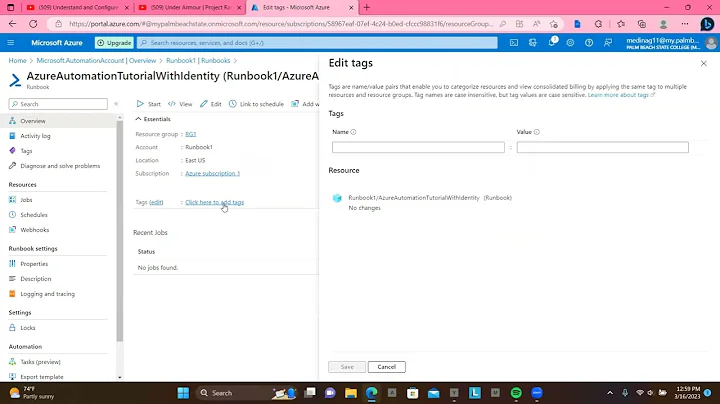Click 'Click here to add tags' link
Screen dimensions: 720x404
coord(214,202)
